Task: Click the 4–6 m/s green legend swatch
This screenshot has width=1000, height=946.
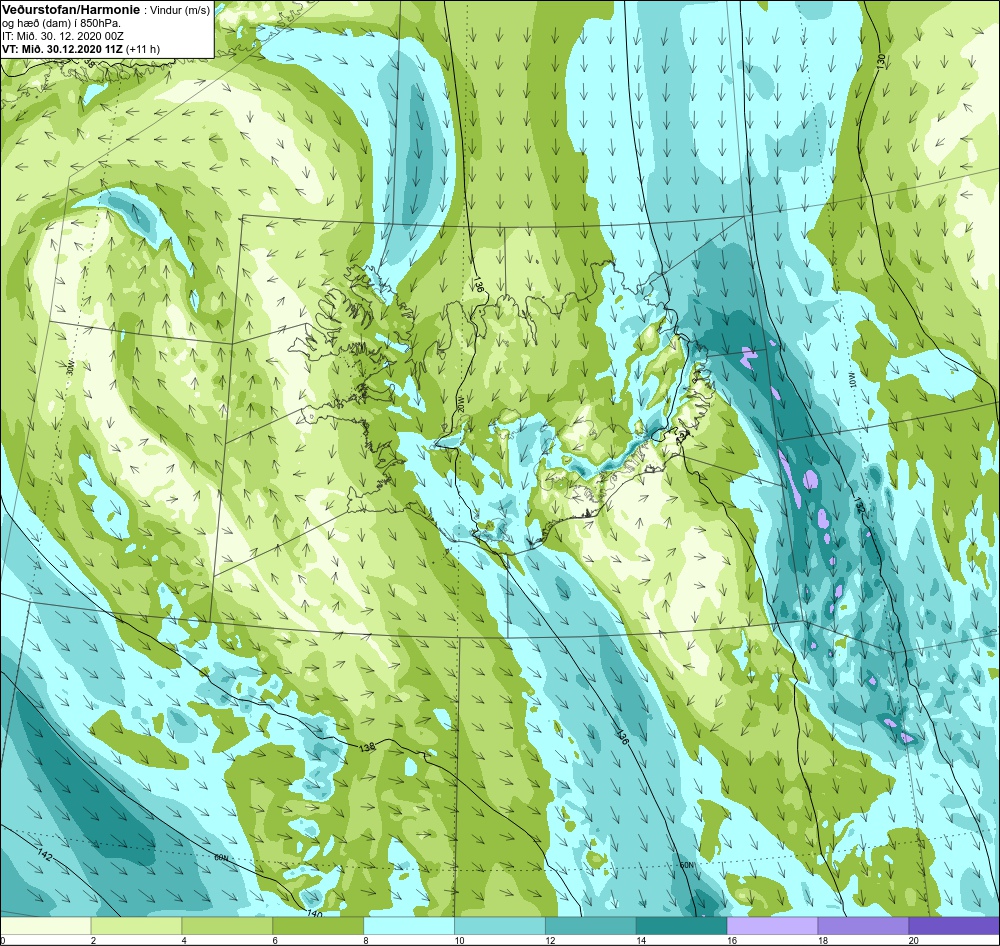Action: (x=227, y=926)
